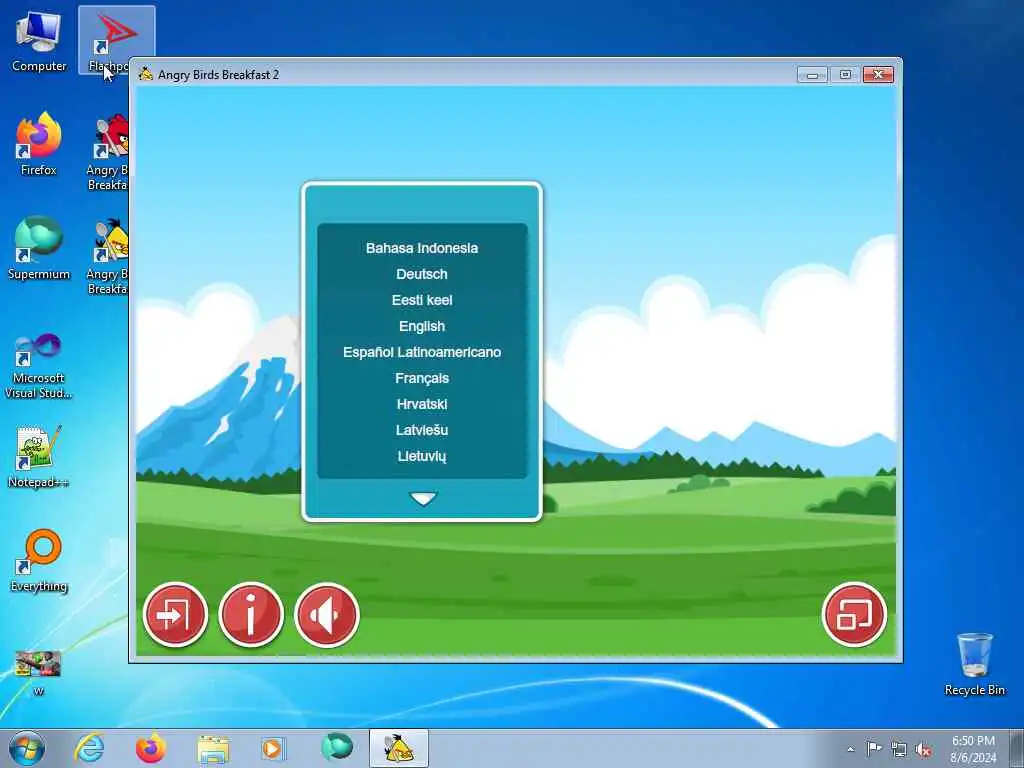
Task: Launch Windows Media Player from taskbar
Action: (x=272, y=748)
